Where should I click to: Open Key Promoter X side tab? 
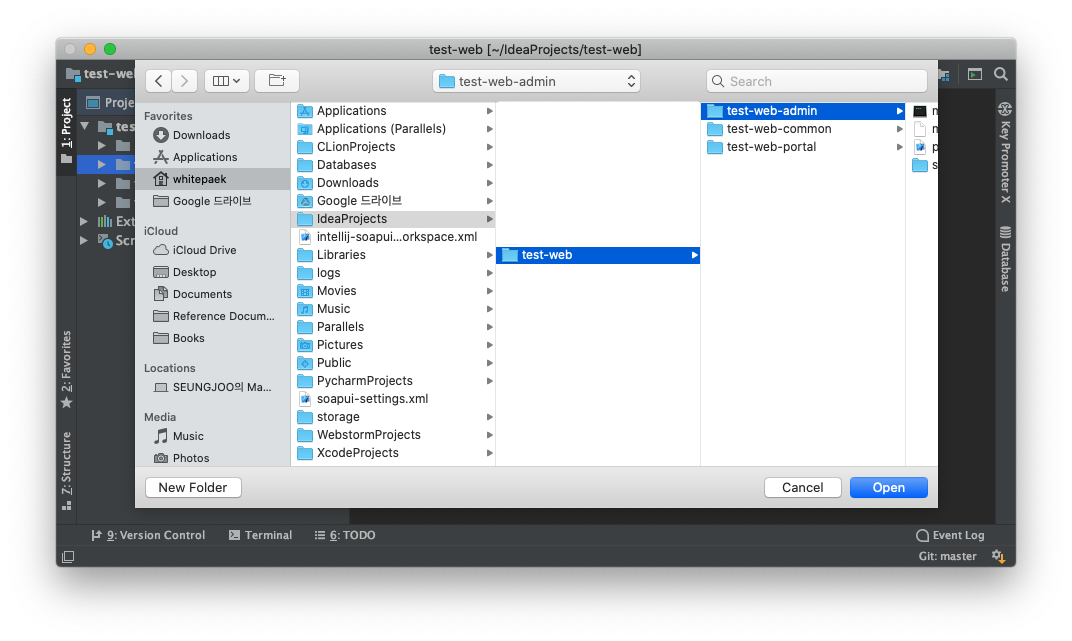click(x=1005, y=153)
